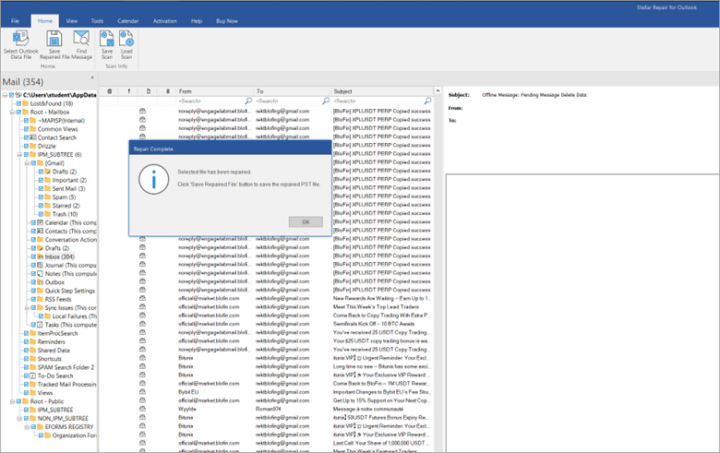Viewport: 720px width, 453px height.
Task: Switch to the View tab
Action: click(x=72, y=21)
